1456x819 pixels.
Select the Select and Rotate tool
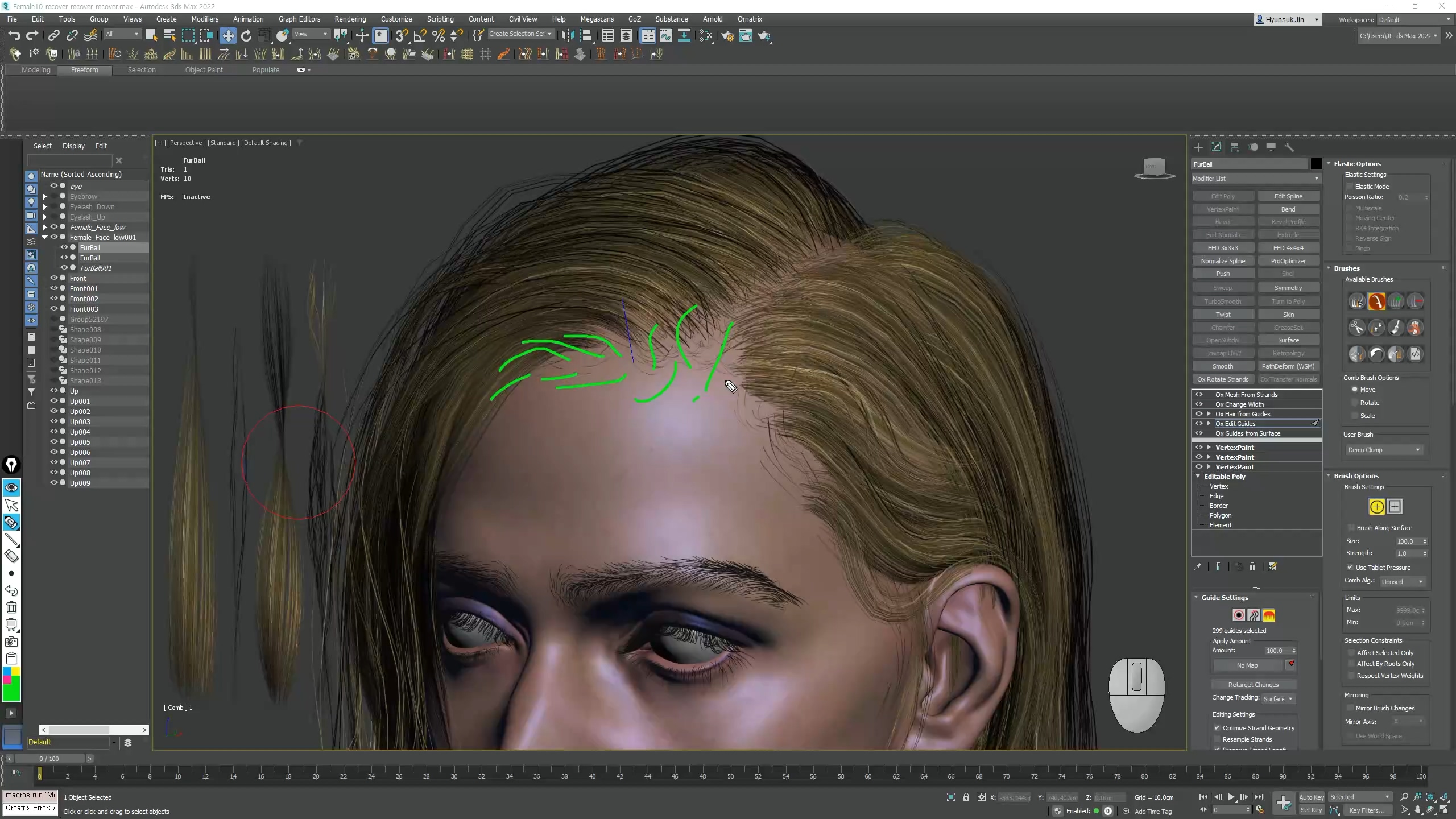tap(246, 36)
